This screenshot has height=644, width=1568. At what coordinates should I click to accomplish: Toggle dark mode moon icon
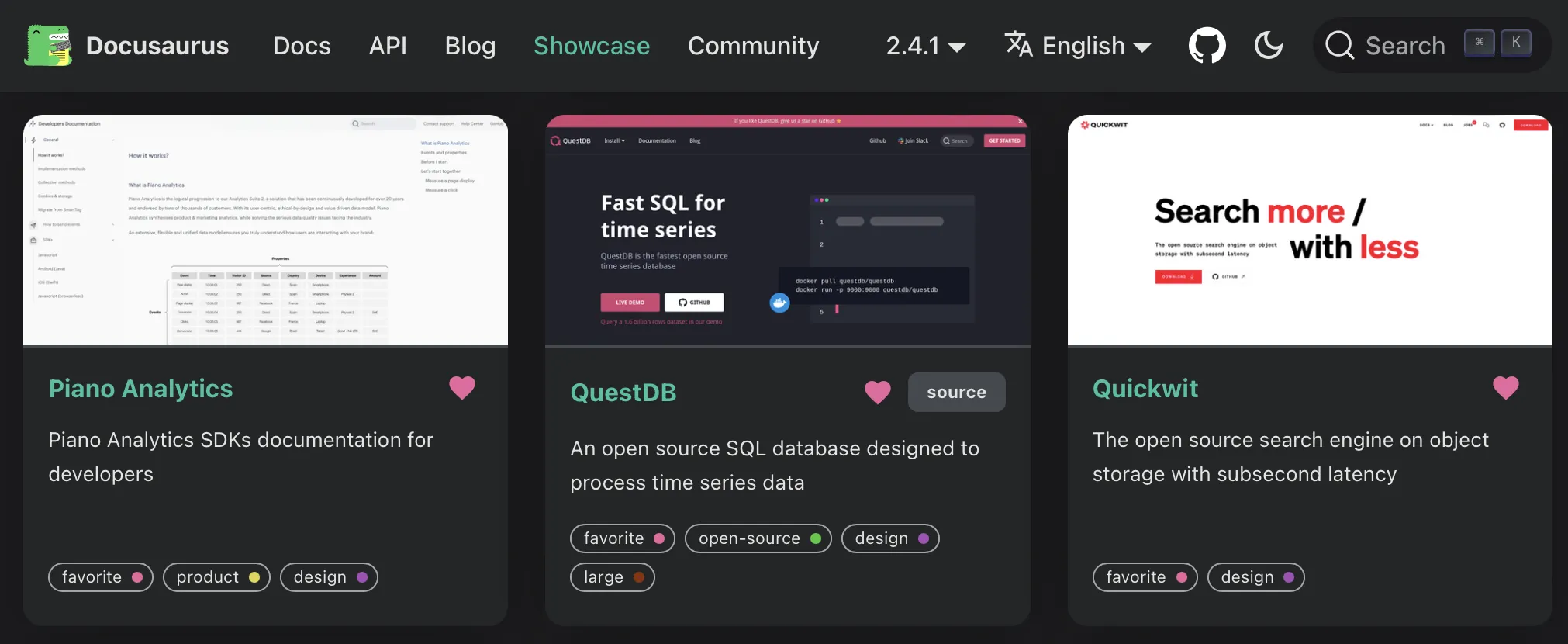click(x=1269, y=45)
